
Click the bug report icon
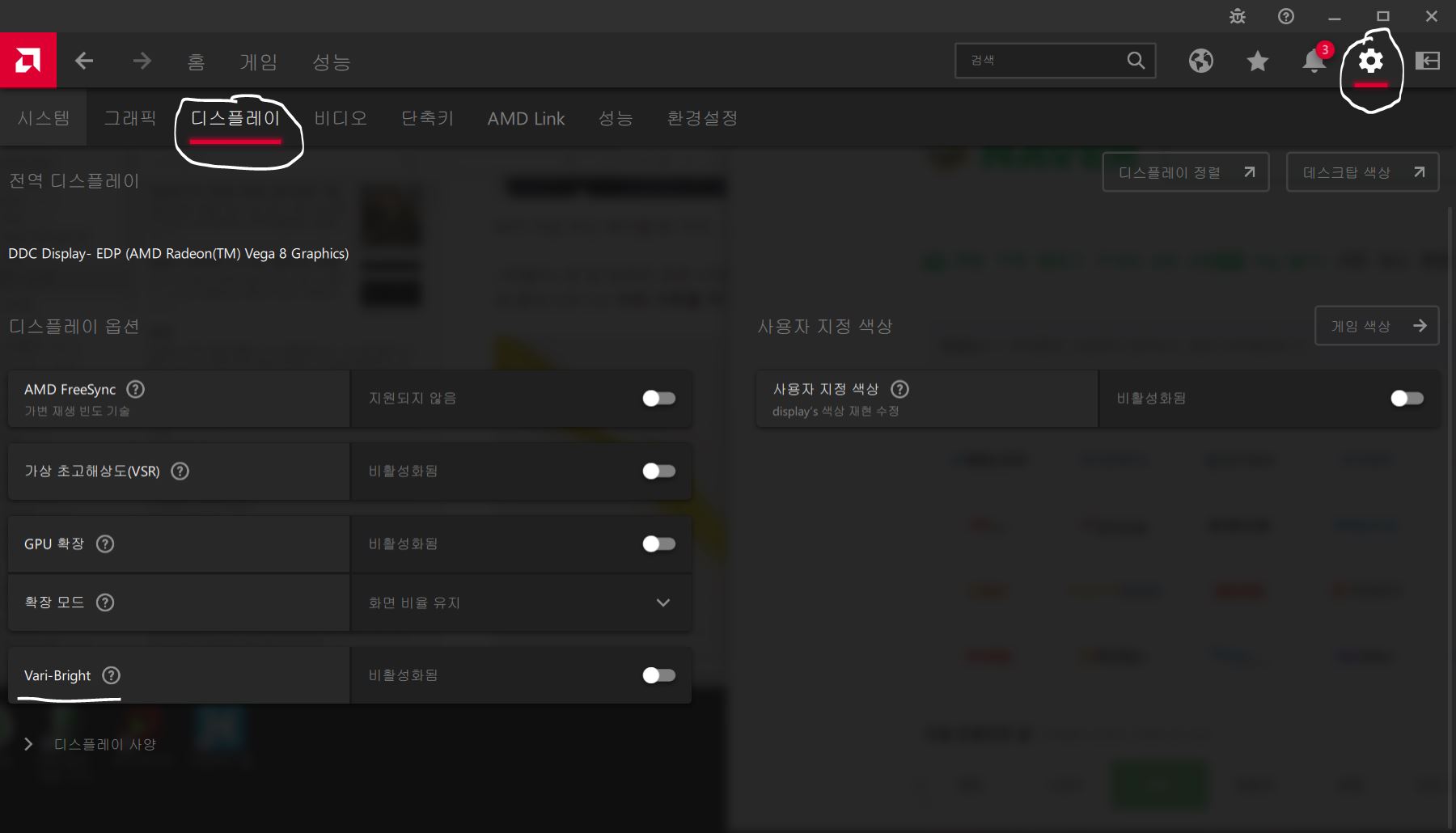1238,16
